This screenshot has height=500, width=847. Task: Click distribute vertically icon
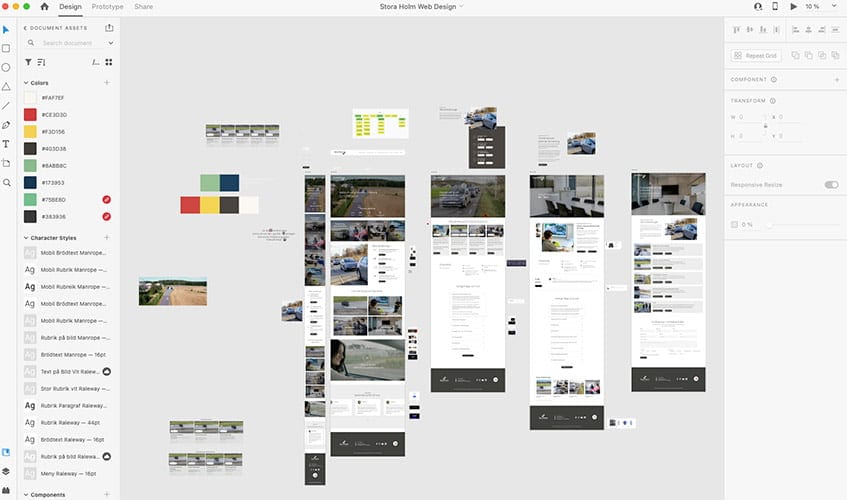click(776, 30)
